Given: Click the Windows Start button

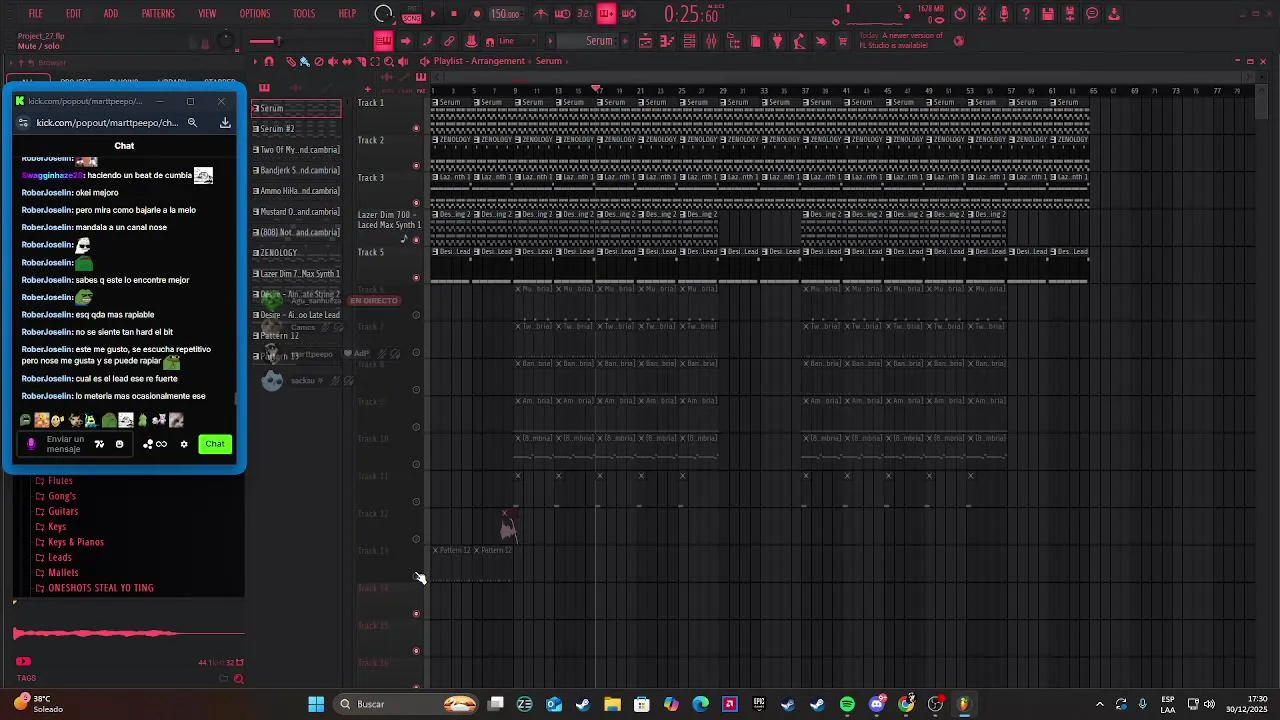Looking at the screenshot, I should 316,704.
